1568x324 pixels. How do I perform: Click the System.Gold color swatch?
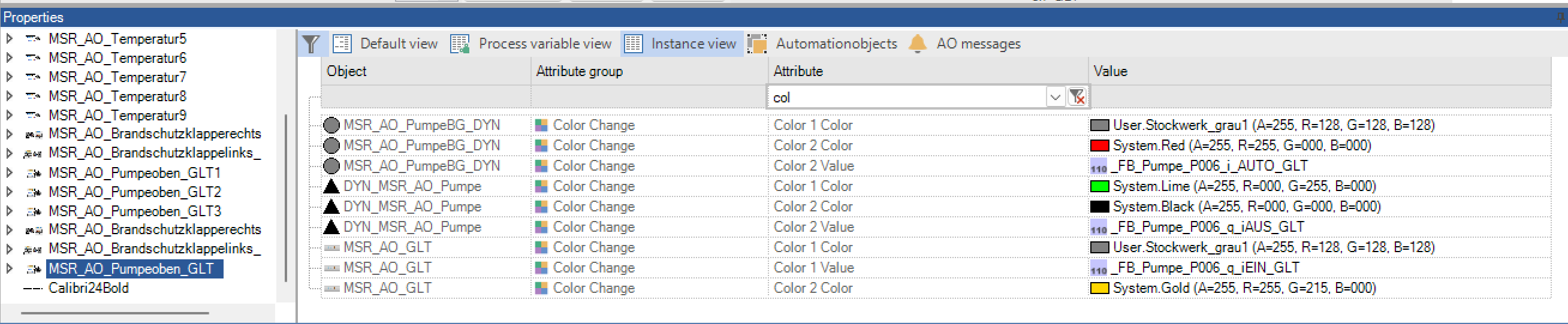click(x=1099, y=288)
